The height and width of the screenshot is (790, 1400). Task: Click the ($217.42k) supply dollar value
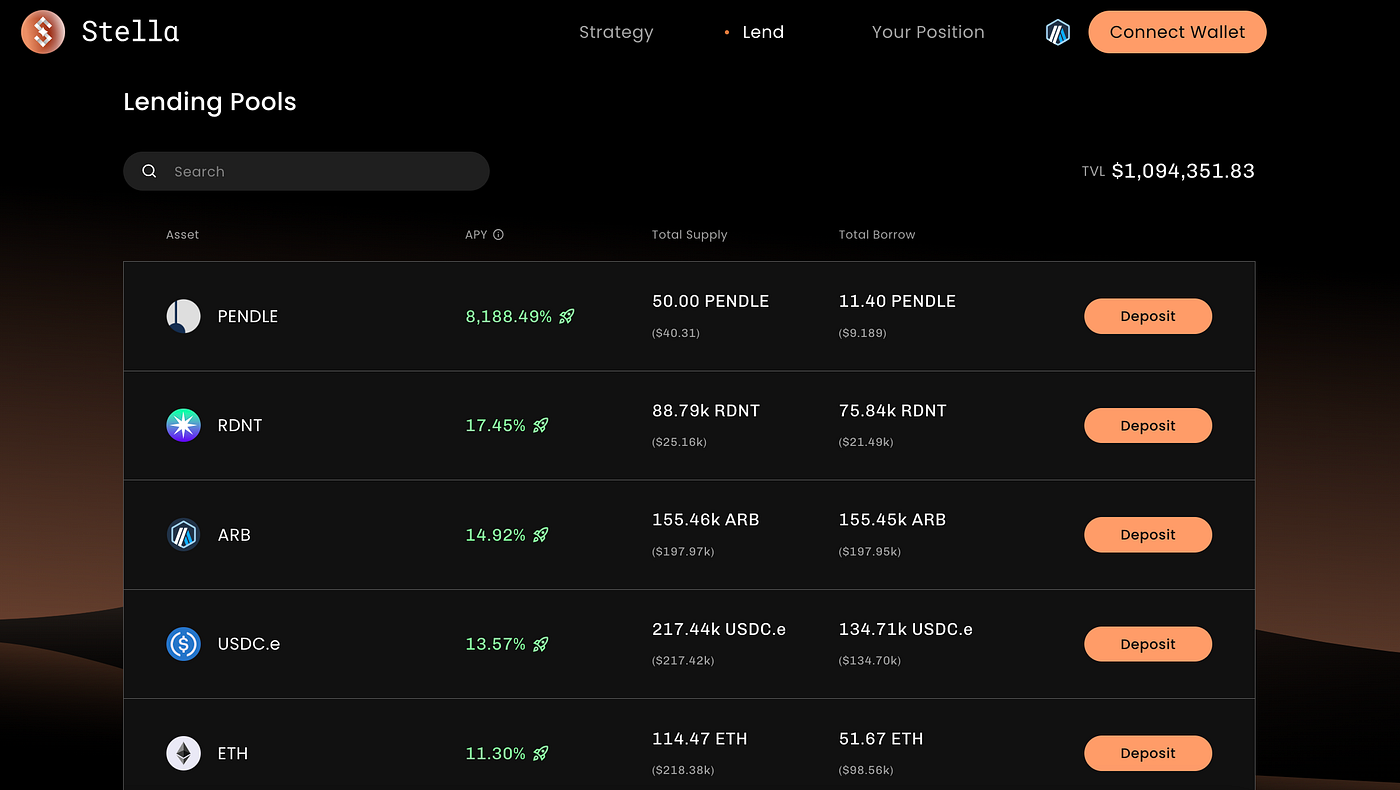point(683,661)
